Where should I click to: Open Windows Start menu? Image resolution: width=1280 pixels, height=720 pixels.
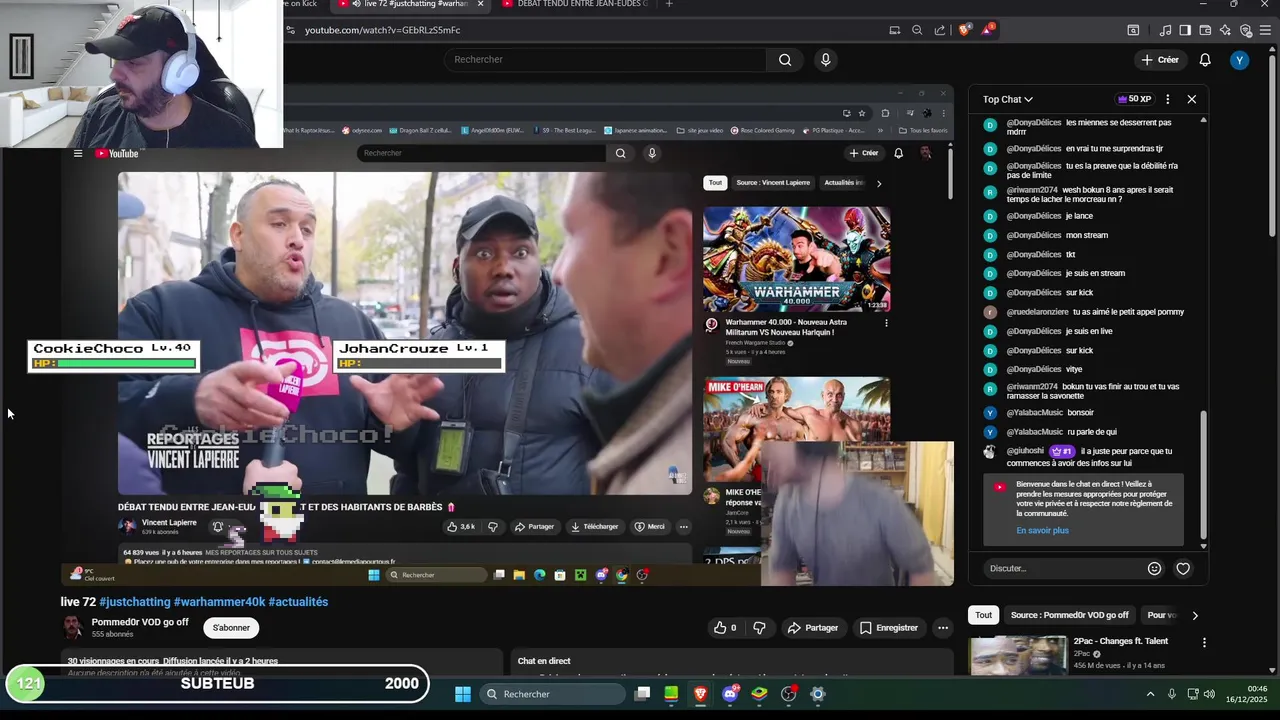(x=463, y=694)
